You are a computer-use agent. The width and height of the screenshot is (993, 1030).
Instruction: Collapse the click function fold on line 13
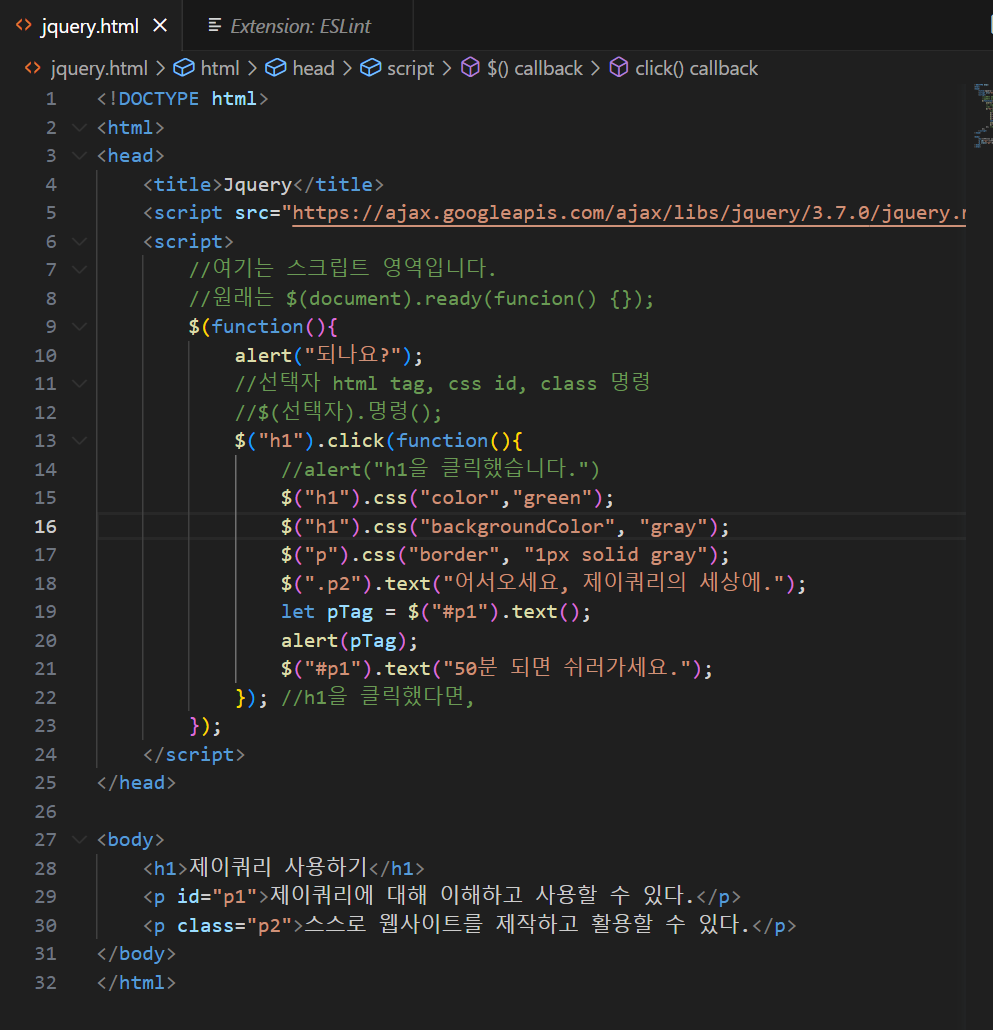click(x=79, y=441)
